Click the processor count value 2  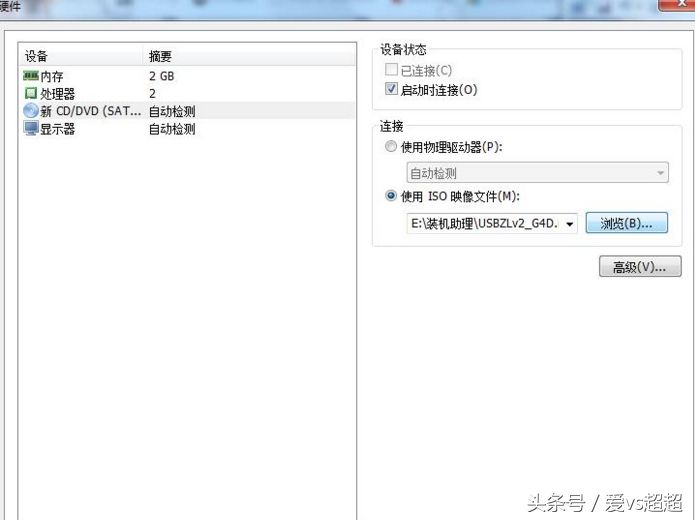pos(152,94)
